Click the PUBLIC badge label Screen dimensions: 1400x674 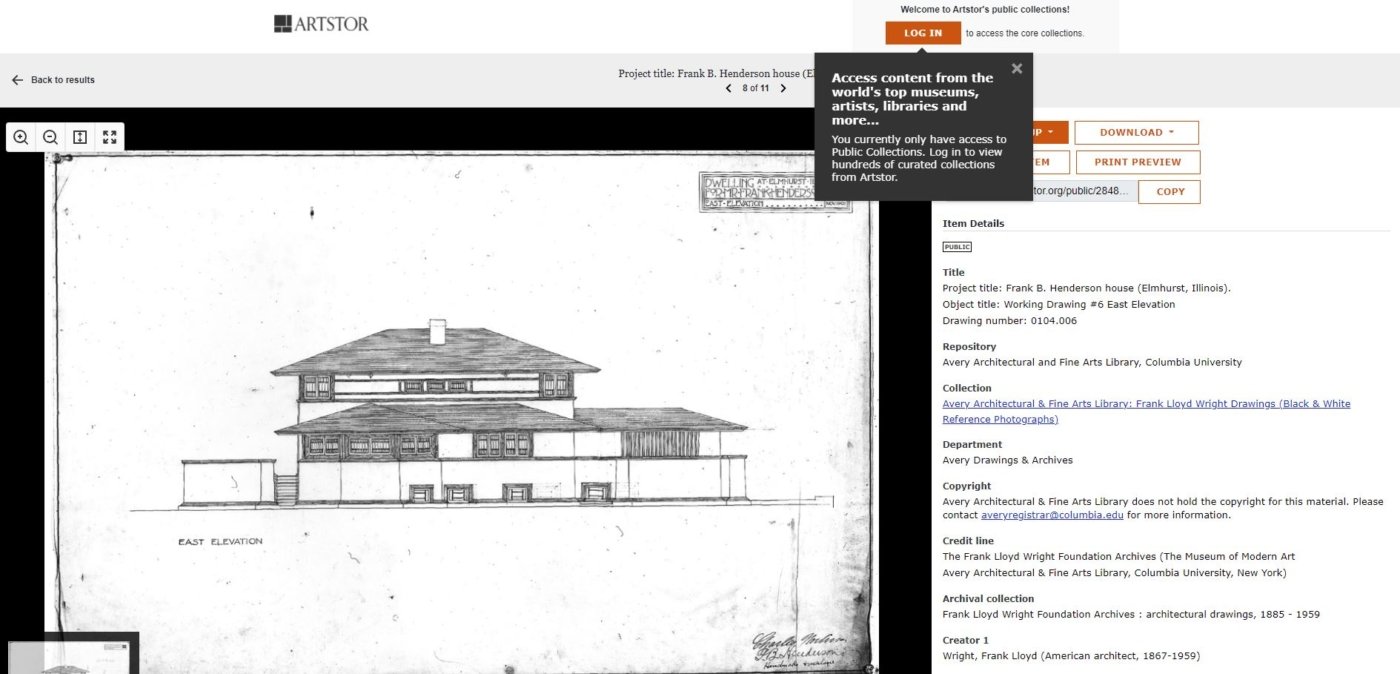coord(957,247)
